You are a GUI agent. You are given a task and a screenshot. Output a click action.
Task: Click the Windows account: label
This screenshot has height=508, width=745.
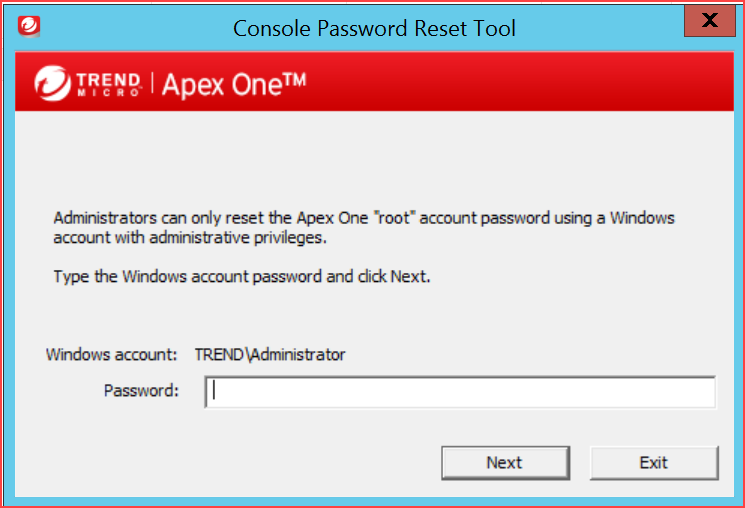tap(111, 354)
